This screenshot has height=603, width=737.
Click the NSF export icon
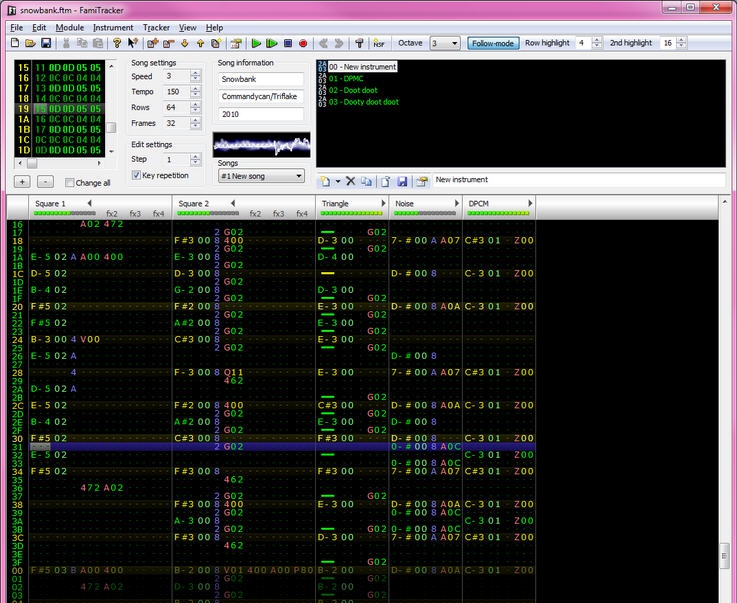coord(379,44)
